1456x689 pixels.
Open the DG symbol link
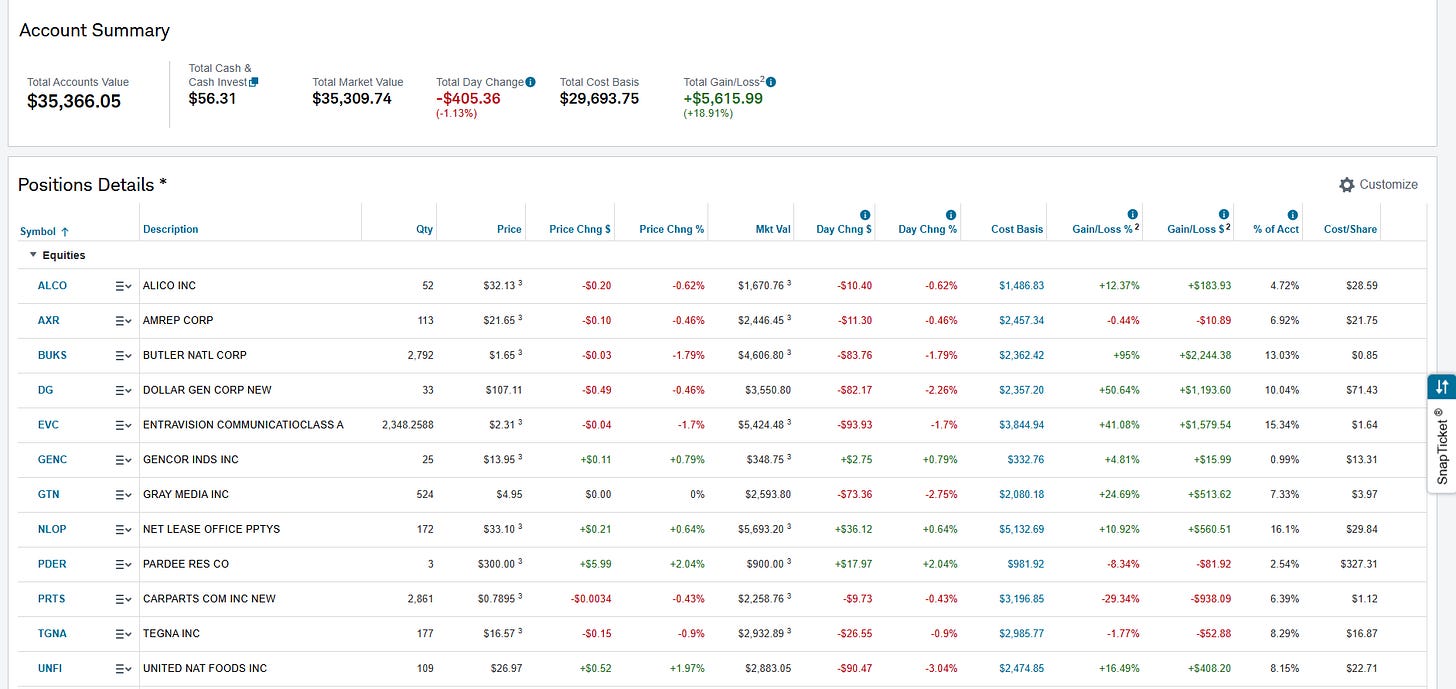click(45, 390)
